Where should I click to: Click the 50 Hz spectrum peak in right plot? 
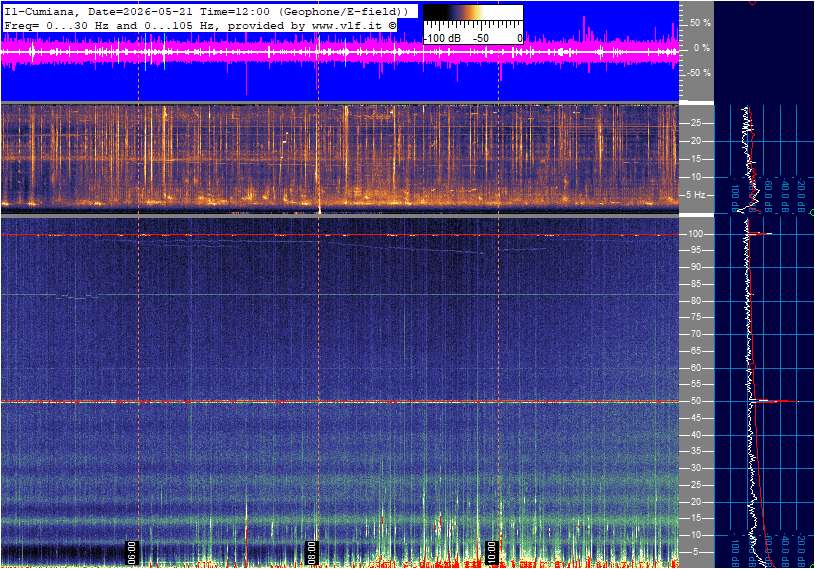click(774, 401)
